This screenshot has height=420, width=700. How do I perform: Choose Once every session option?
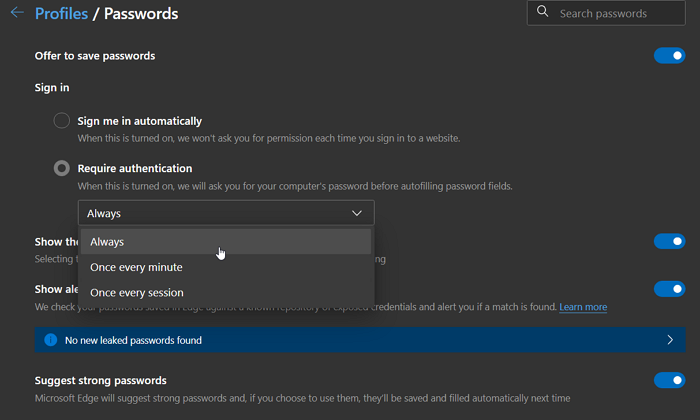[226, 293]
